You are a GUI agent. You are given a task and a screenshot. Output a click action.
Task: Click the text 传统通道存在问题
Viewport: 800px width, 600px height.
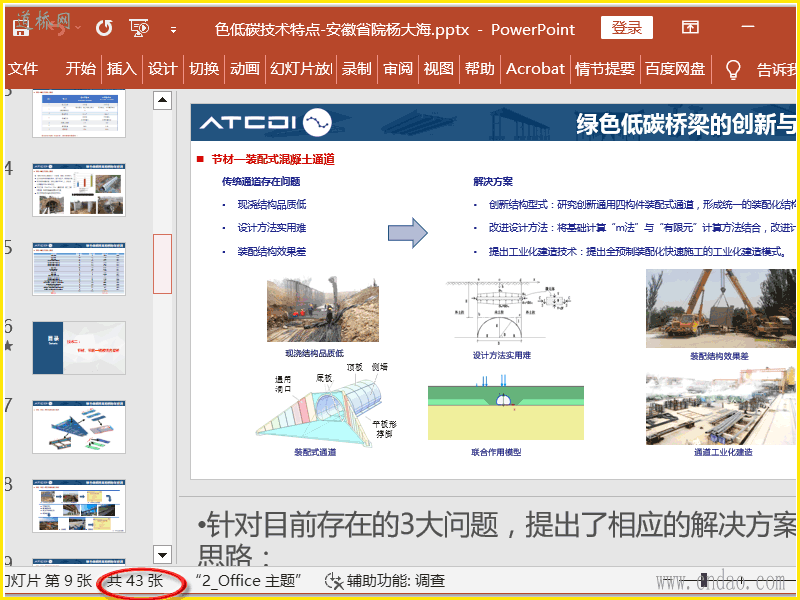pyautogui.click(x=261, y=182)
